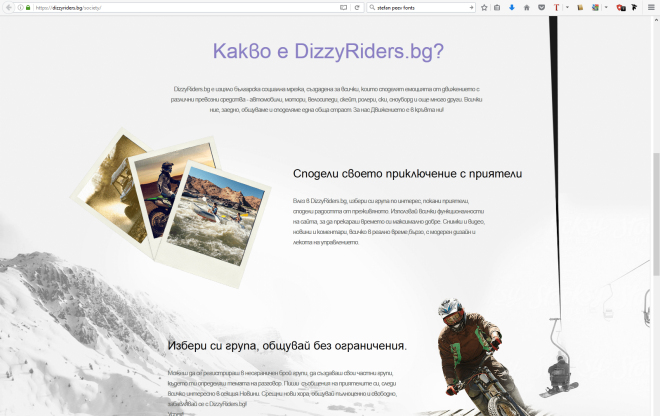The image size is (660, 416).
Task: Open the hamburger menu in Firefox
Action: click(x=651, y=7)
